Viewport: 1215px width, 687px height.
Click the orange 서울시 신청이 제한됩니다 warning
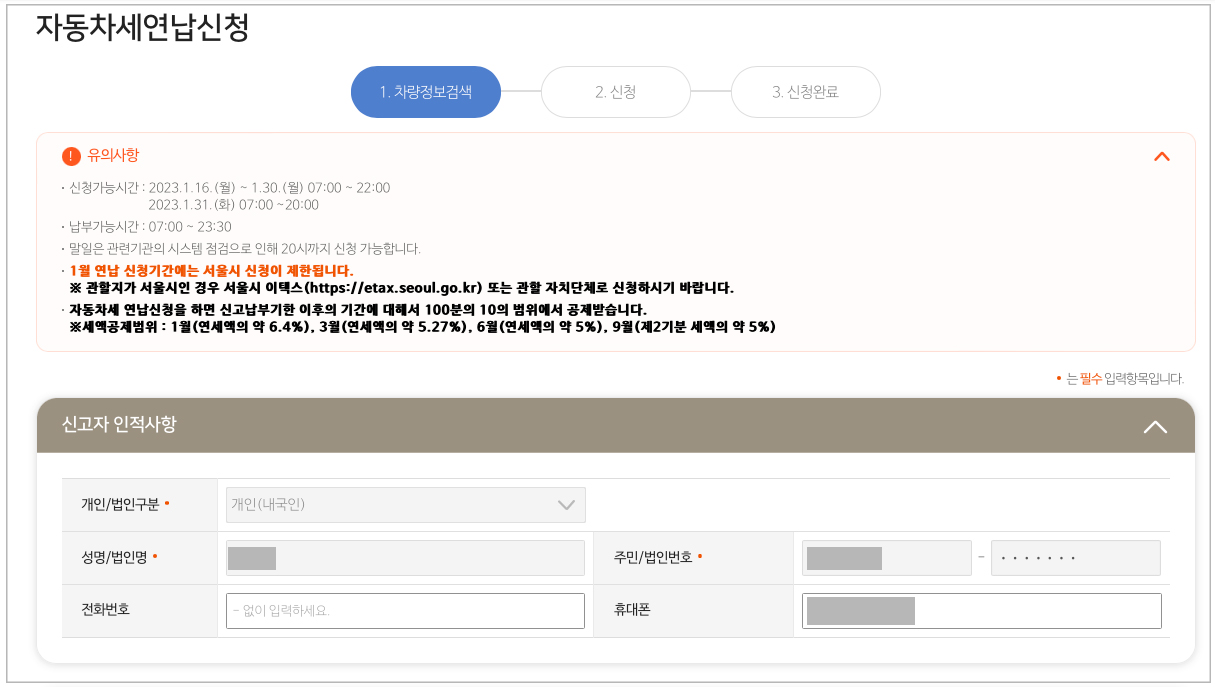point(211,271)
